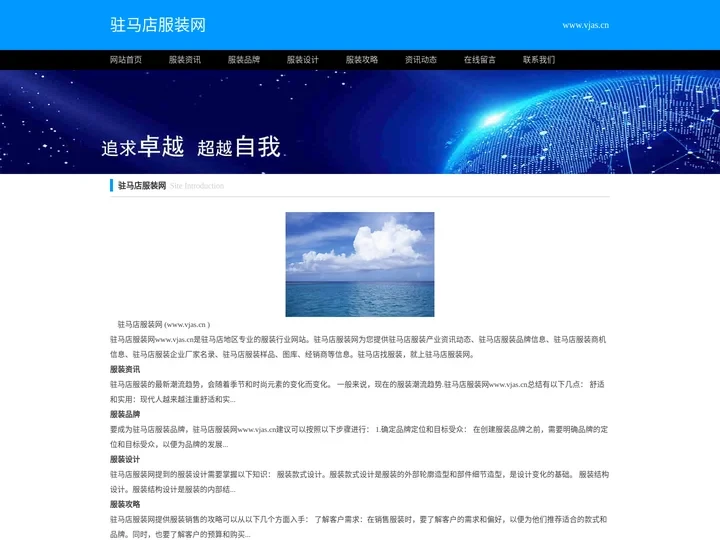This screenshot has width=720, height=540.
Task: Open the 资讯动态 navigation menu item
Action: click(x=421, y=60)
